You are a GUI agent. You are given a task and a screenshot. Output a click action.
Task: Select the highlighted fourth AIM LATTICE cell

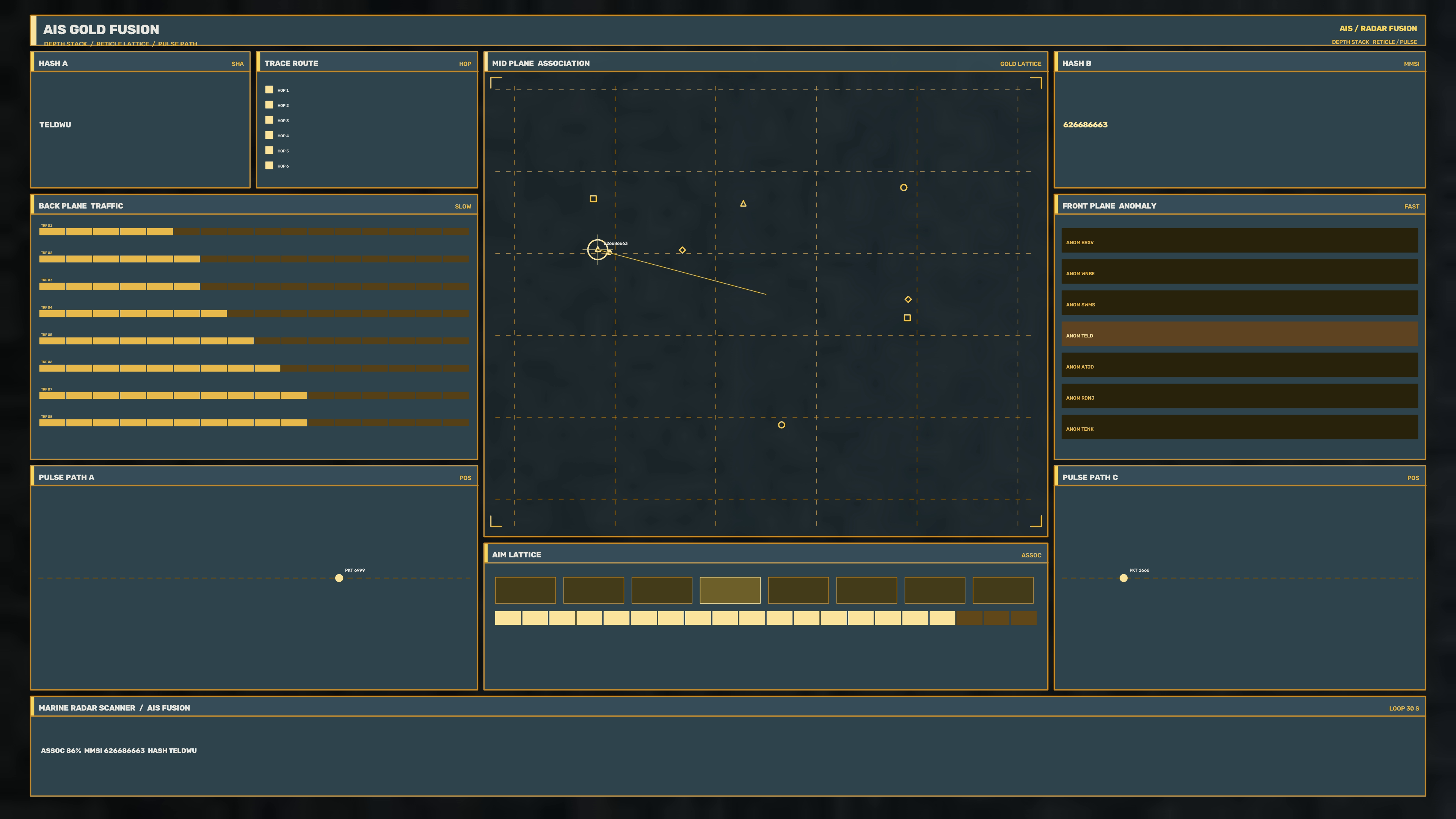(730, 590)
